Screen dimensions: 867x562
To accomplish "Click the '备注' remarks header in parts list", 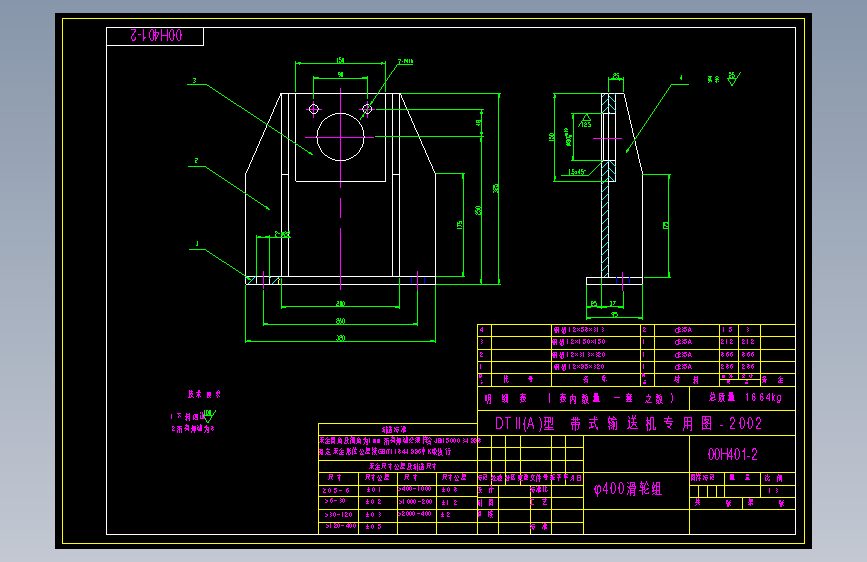I will 773,379.
